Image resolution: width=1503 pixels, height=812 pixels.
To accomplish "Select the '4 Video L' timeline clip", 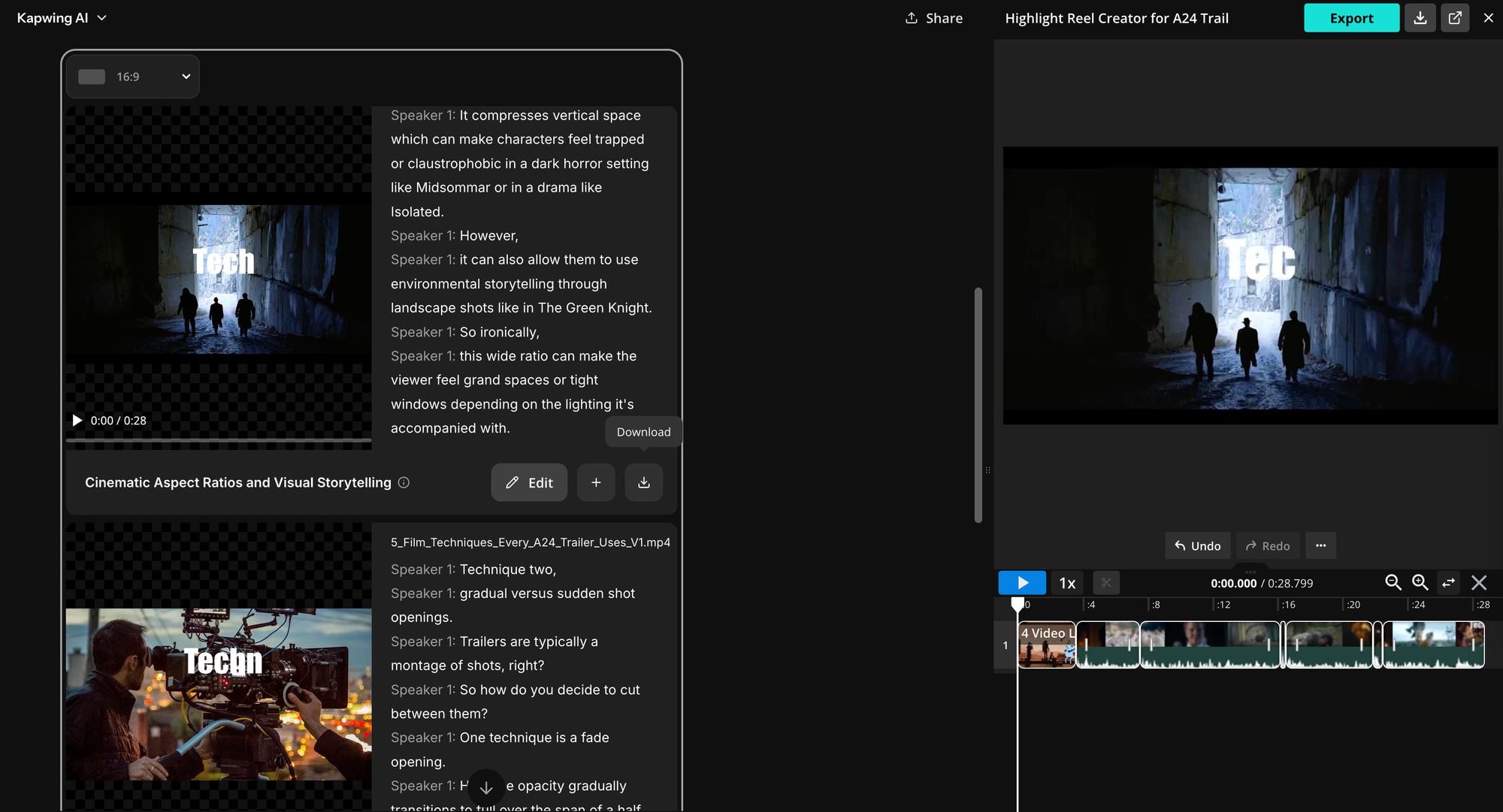I will (1047, 644).
